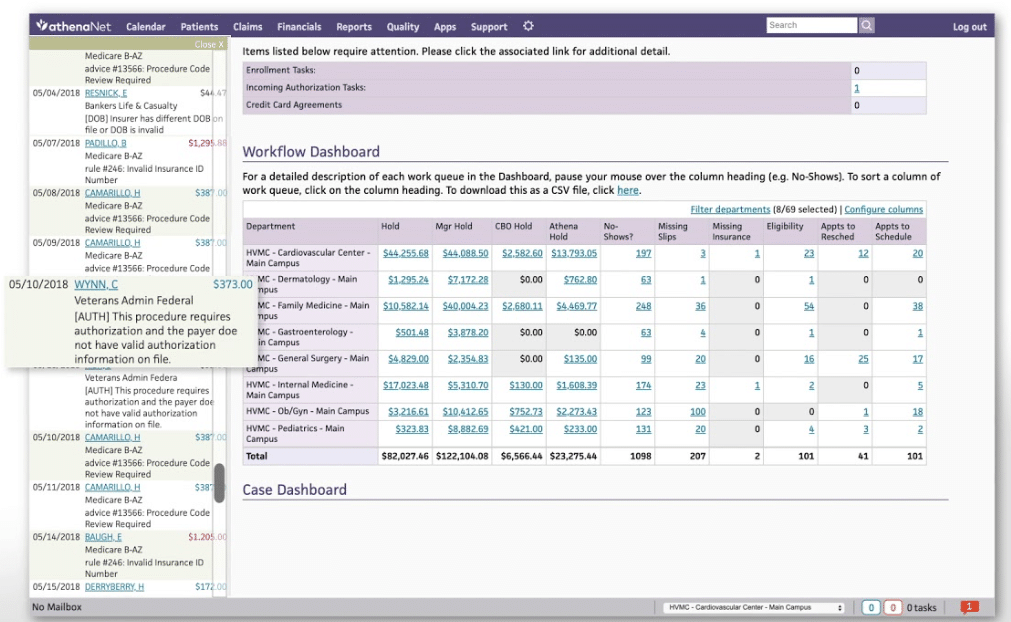This screenshot has height=622, width=1011.
Task: Open General Surgery Appts to Resched 25
Action: tap(863, 359)
